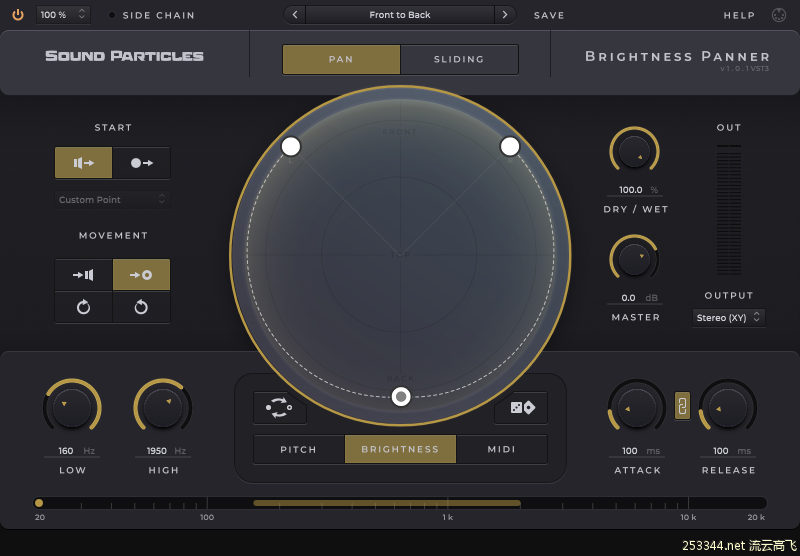Click the Brightness Panner title
This screenshot has height=556, width=800.
677,56
